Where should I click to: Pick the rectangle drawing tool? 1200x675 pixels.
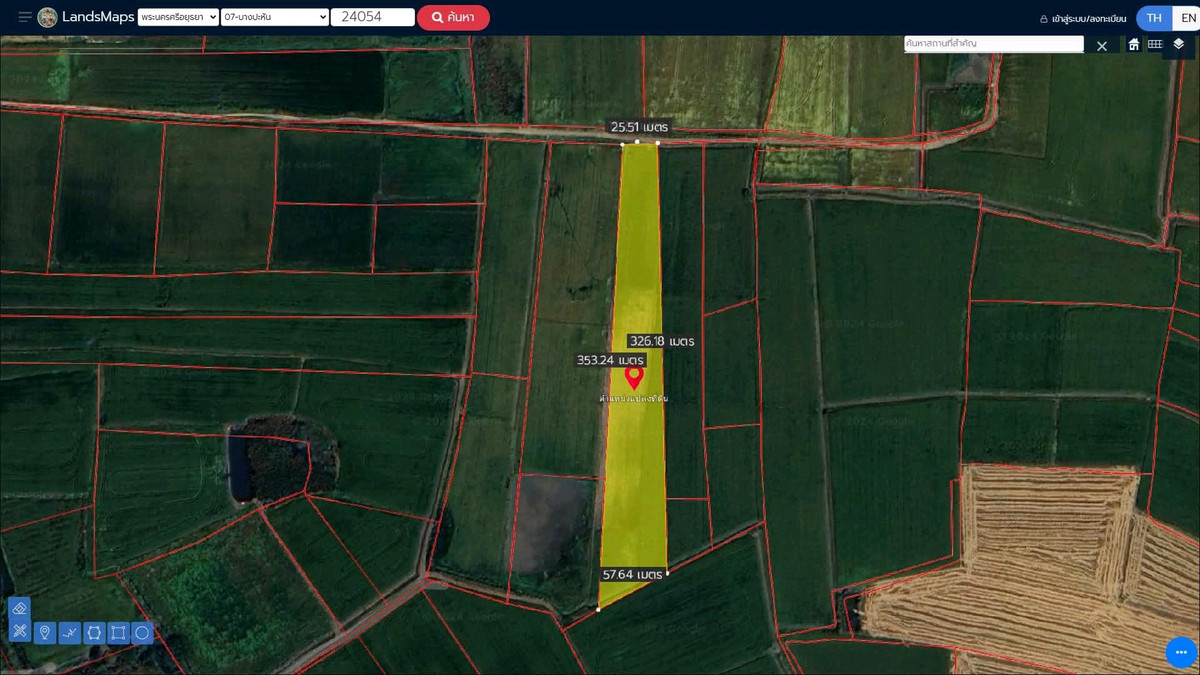coord(118,633)
